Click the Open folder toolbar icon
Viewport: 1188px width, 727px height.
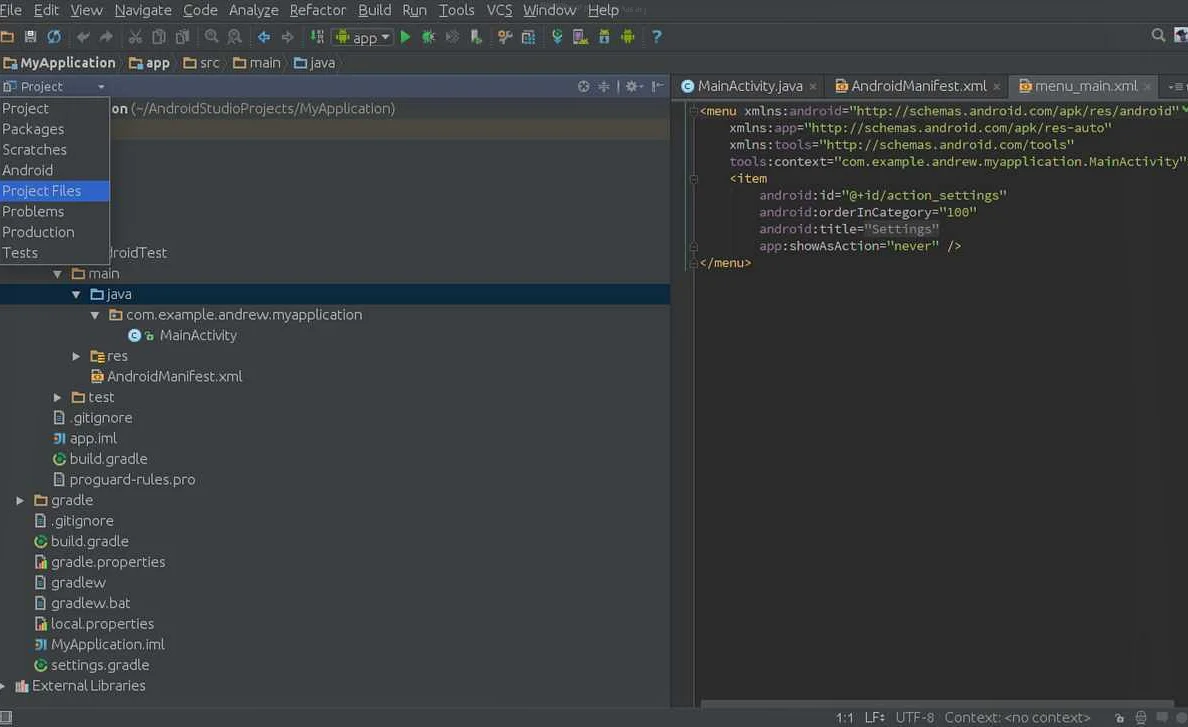tap(8, 36)
